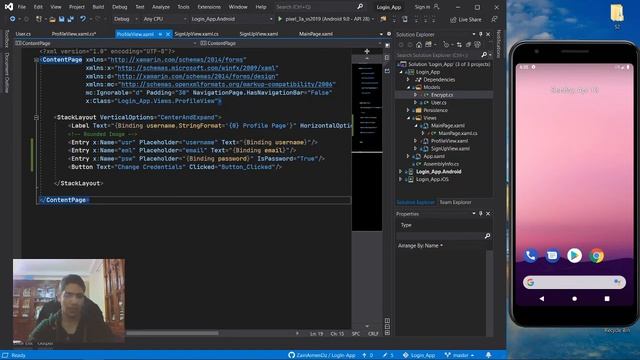Start debugging with the green play button
This screenshot has width=640, height=360.
(x=280, y=19)
